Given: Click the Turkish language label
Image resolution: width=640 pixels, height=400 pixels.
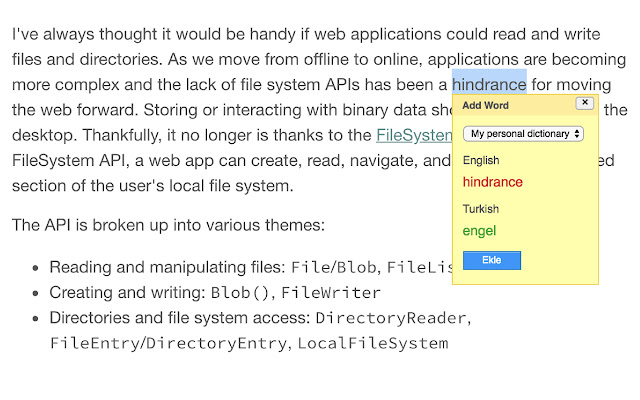Looking at the screenshot, I should tap(480, 209).
